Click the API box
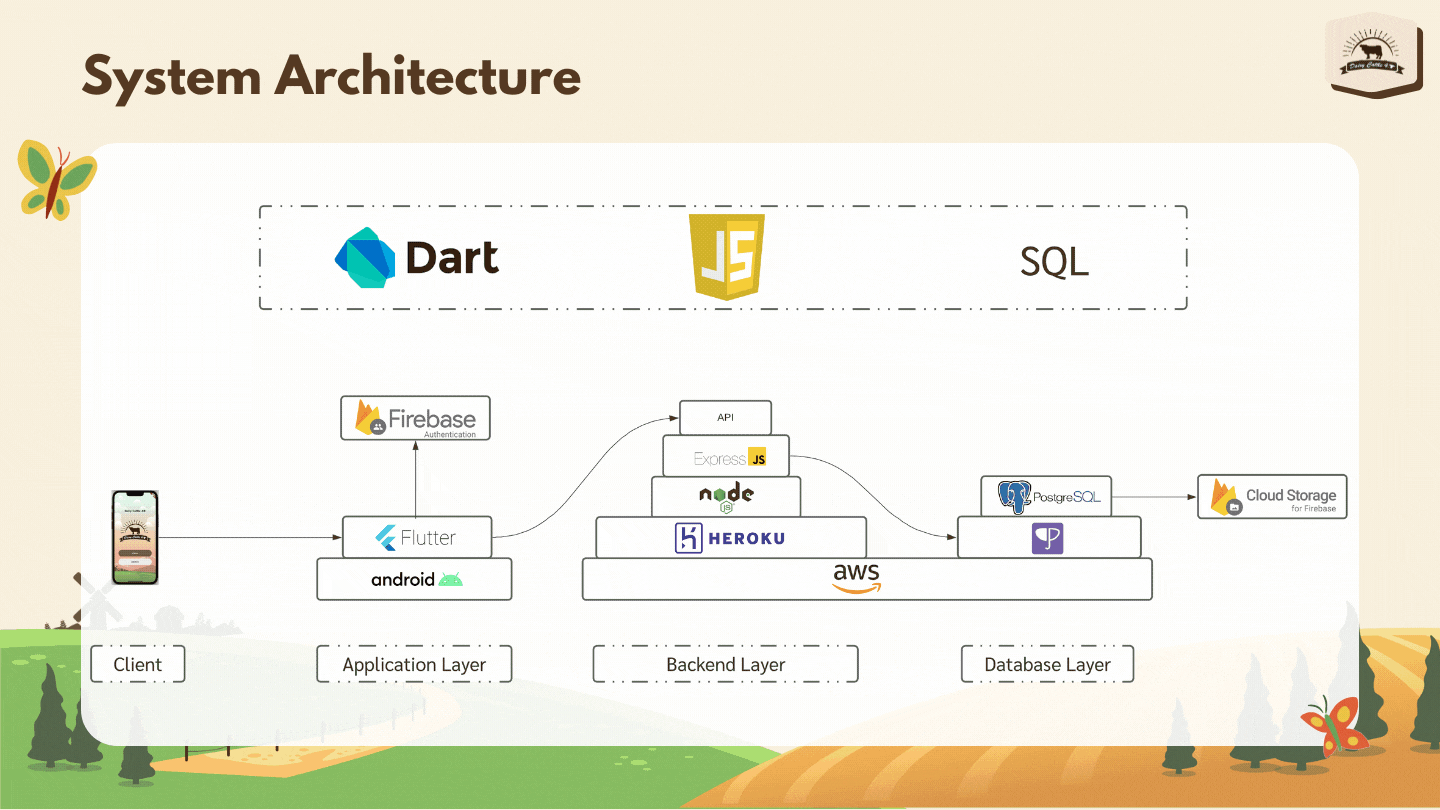1440x810 pixels. coord(725,417)
